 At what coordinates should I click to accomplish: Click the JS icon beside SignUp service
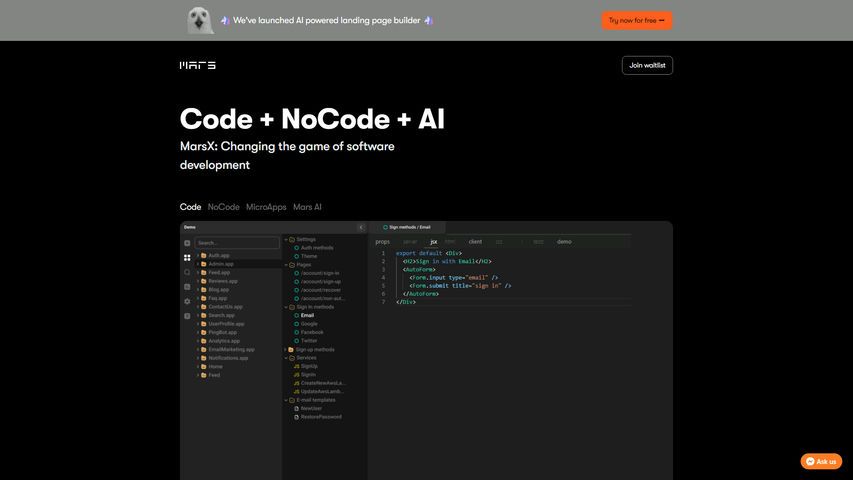[x=296, y=366]
